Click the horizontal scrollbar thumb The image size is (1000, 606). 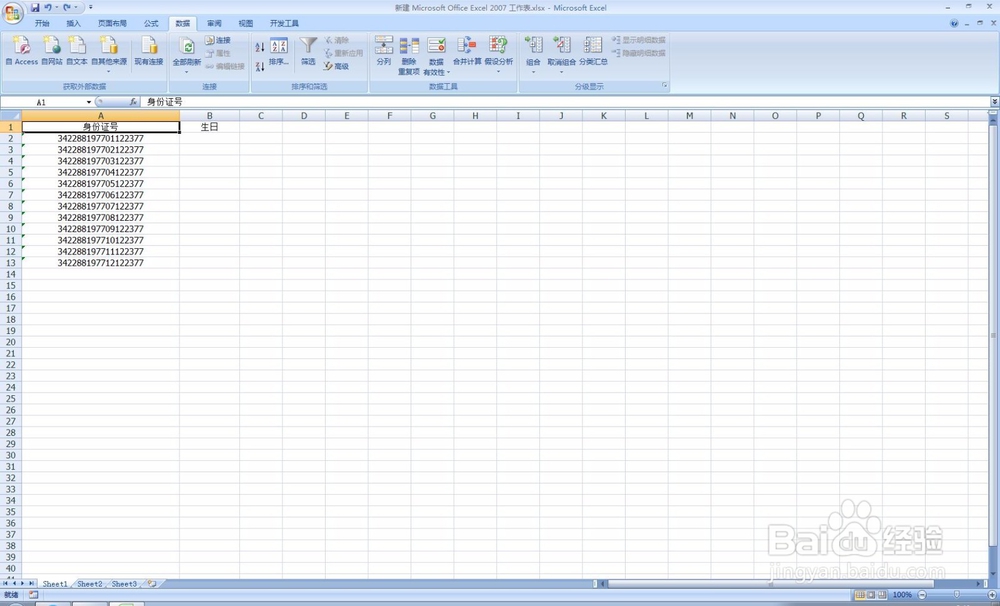[x=770, y=584]
